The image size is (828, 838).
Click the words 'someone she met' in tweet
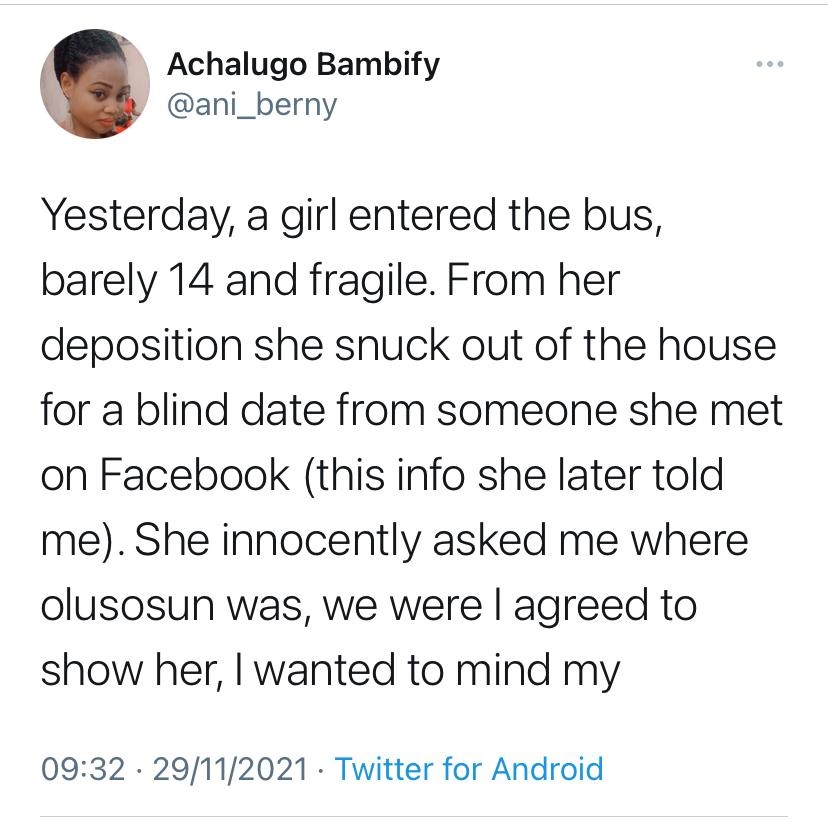tap(609, 410)
